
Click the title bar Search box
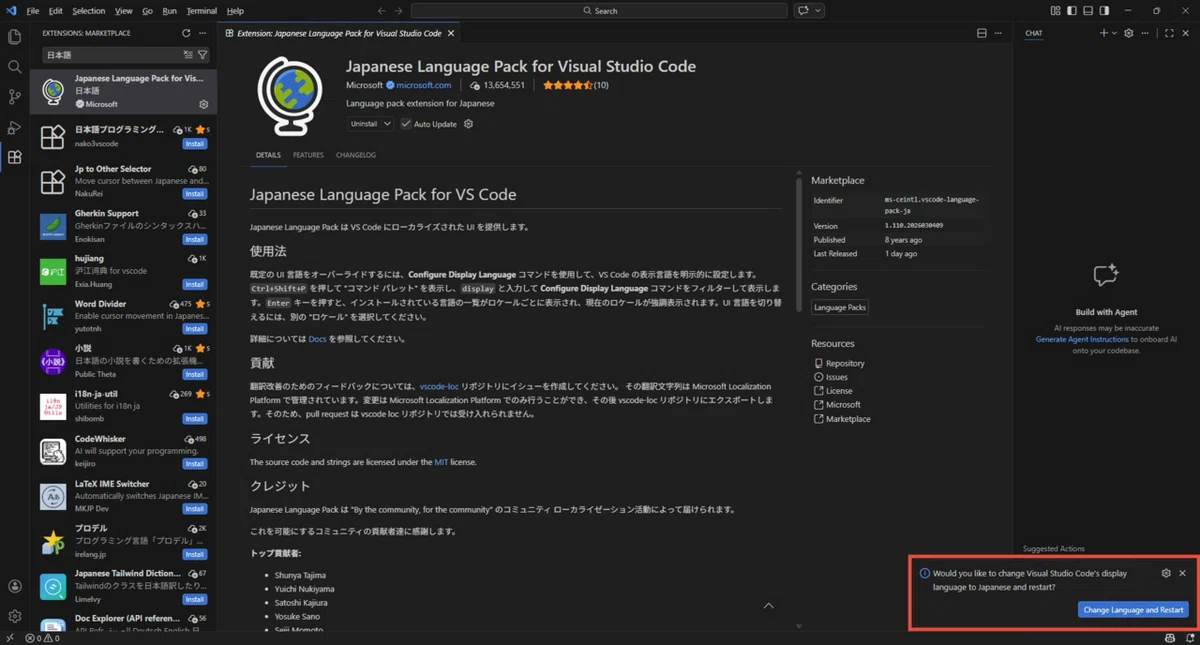599,11
